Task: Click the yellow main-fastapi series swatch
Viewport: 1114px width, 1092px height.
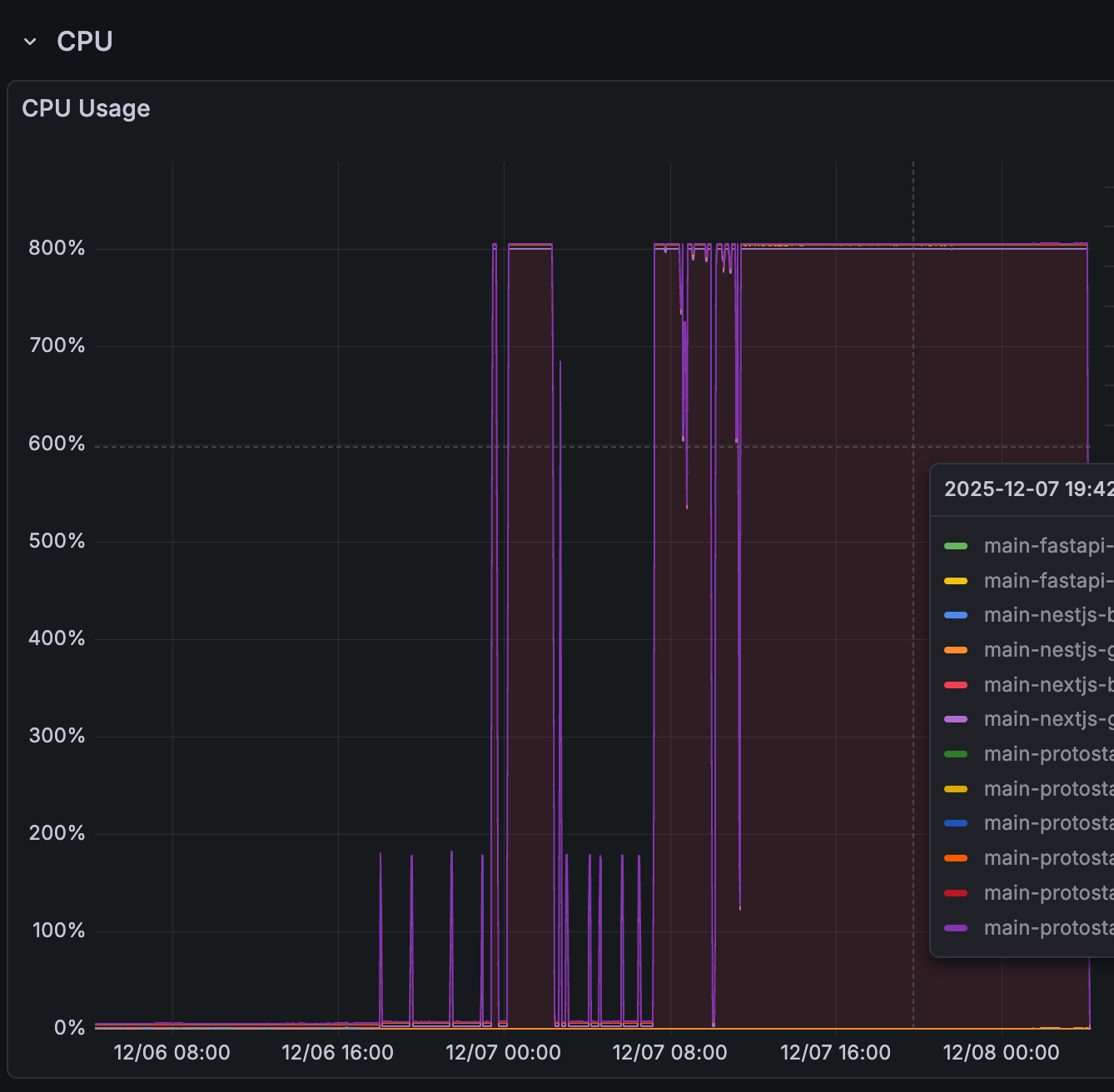Action: pos(956,581)
